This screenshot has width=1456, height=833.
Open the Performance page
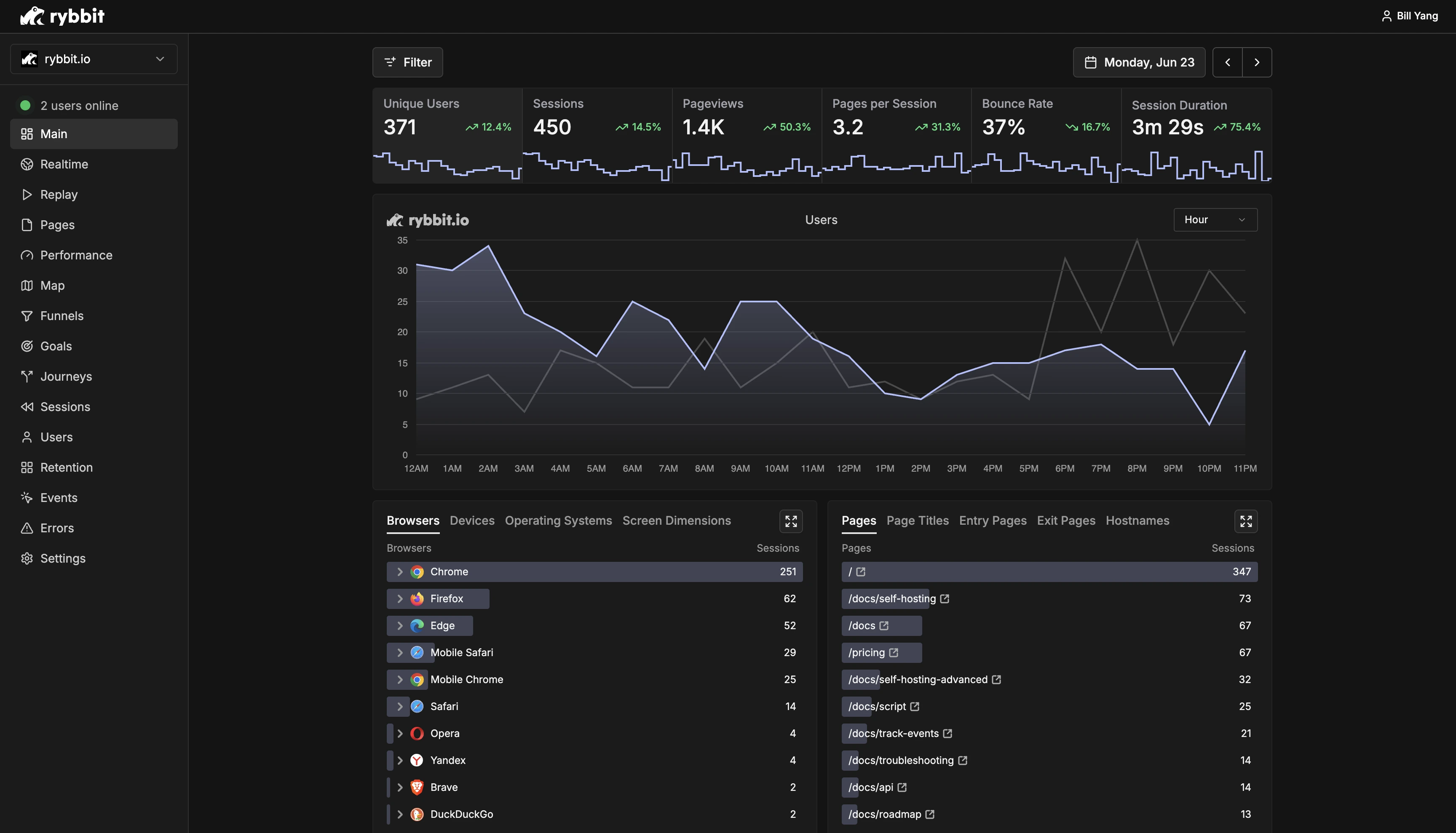point(76,255)
